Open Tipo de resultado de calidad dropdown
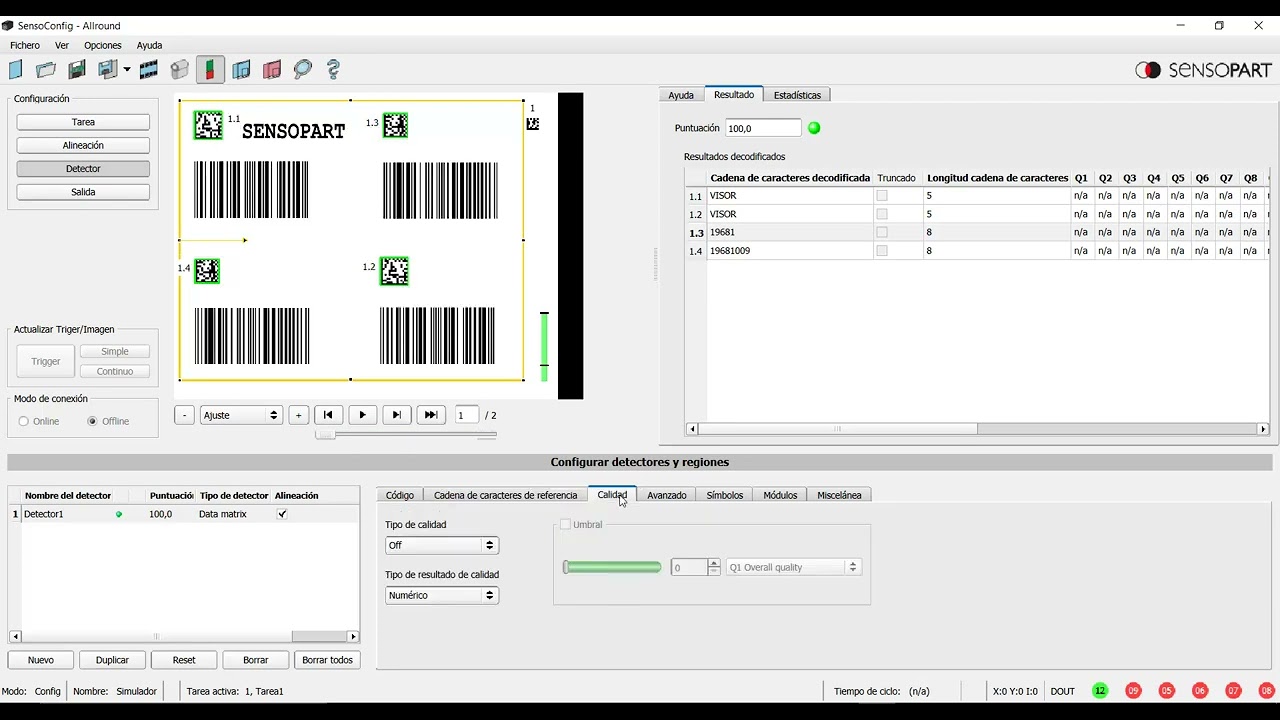The height and width of the screenshot is (720, 1280). coord(441,595)
